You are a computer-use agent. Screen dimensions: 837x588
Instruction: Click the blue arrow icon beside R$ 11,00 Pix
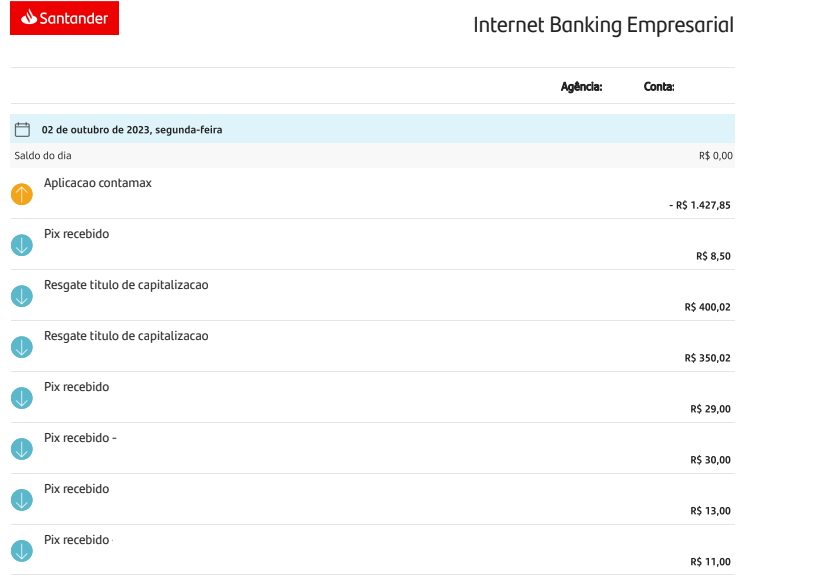[x=22, y=551]
